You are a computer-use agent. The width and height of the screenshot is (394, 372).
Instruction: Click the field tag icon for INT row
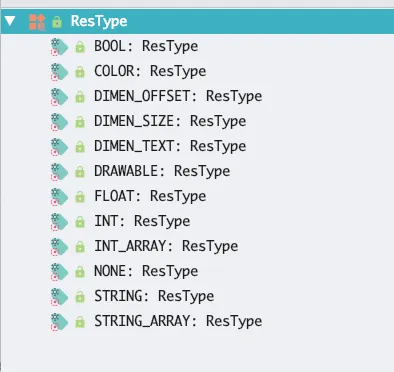pyautogui.click(x=59, y=222)
